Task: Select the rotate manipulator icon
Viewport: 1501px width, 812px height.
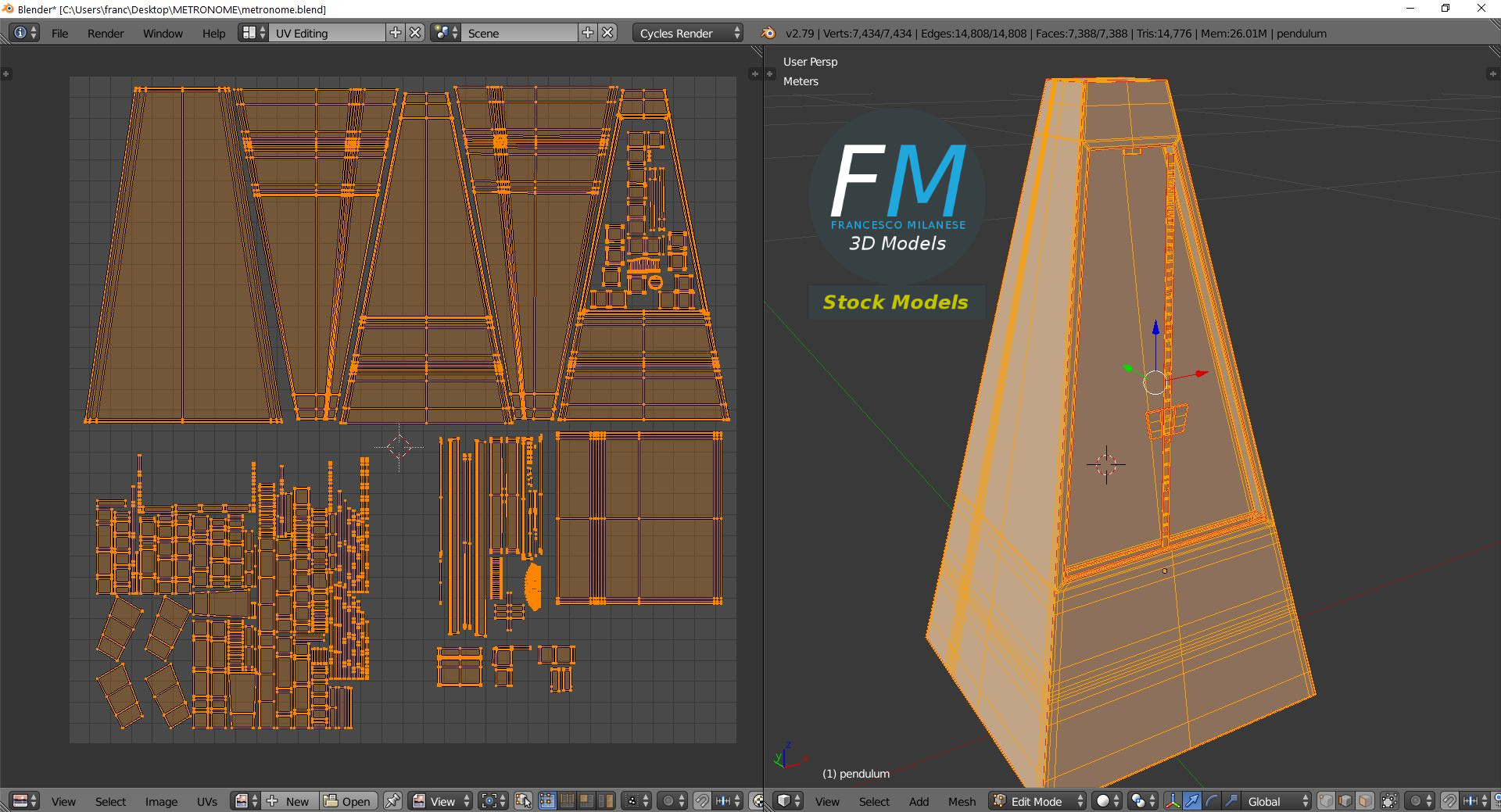Action: click(x=1211, y=801)
